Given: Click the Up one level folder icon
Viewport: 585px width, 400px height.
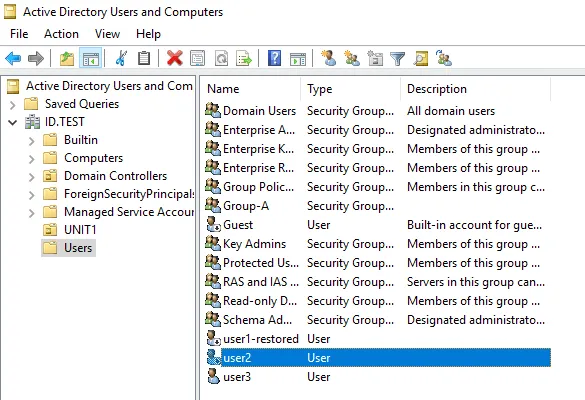Looking at the screenshot, I should [67, 58].
